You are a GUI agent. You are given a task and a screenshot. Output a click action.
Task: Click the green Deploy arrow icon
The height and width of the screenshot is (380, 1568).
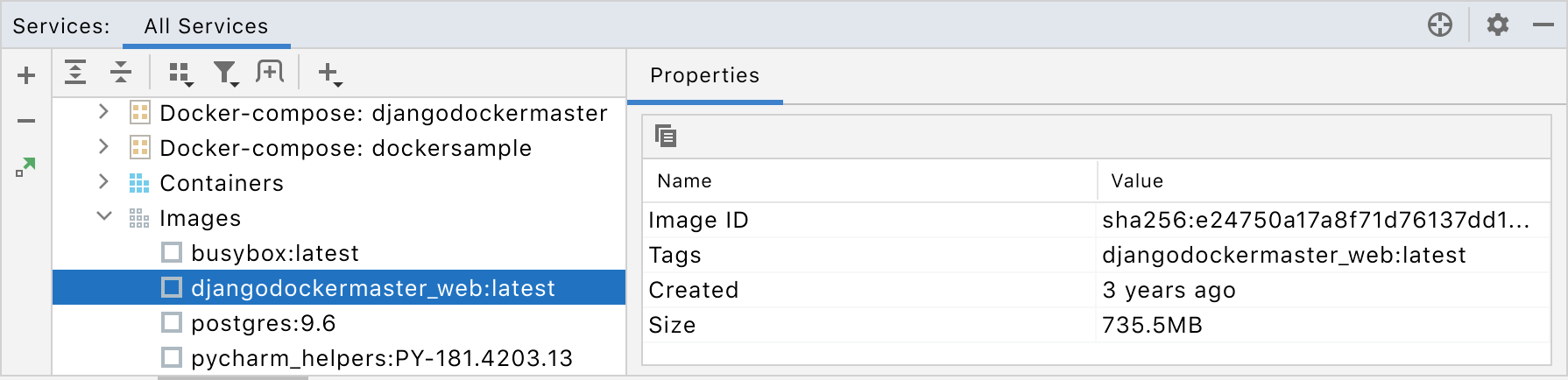(x=26, y=166)
